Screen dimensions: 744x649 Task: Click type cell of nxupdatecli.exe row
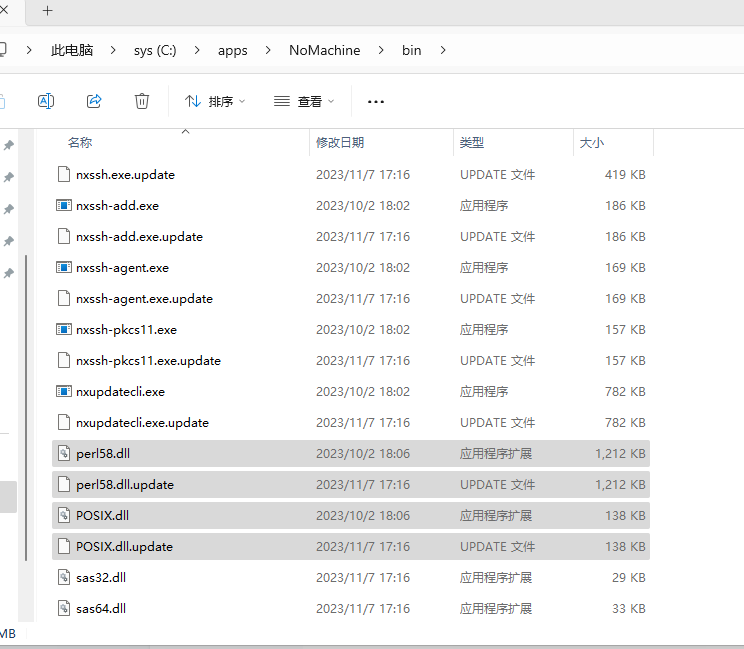484,391
